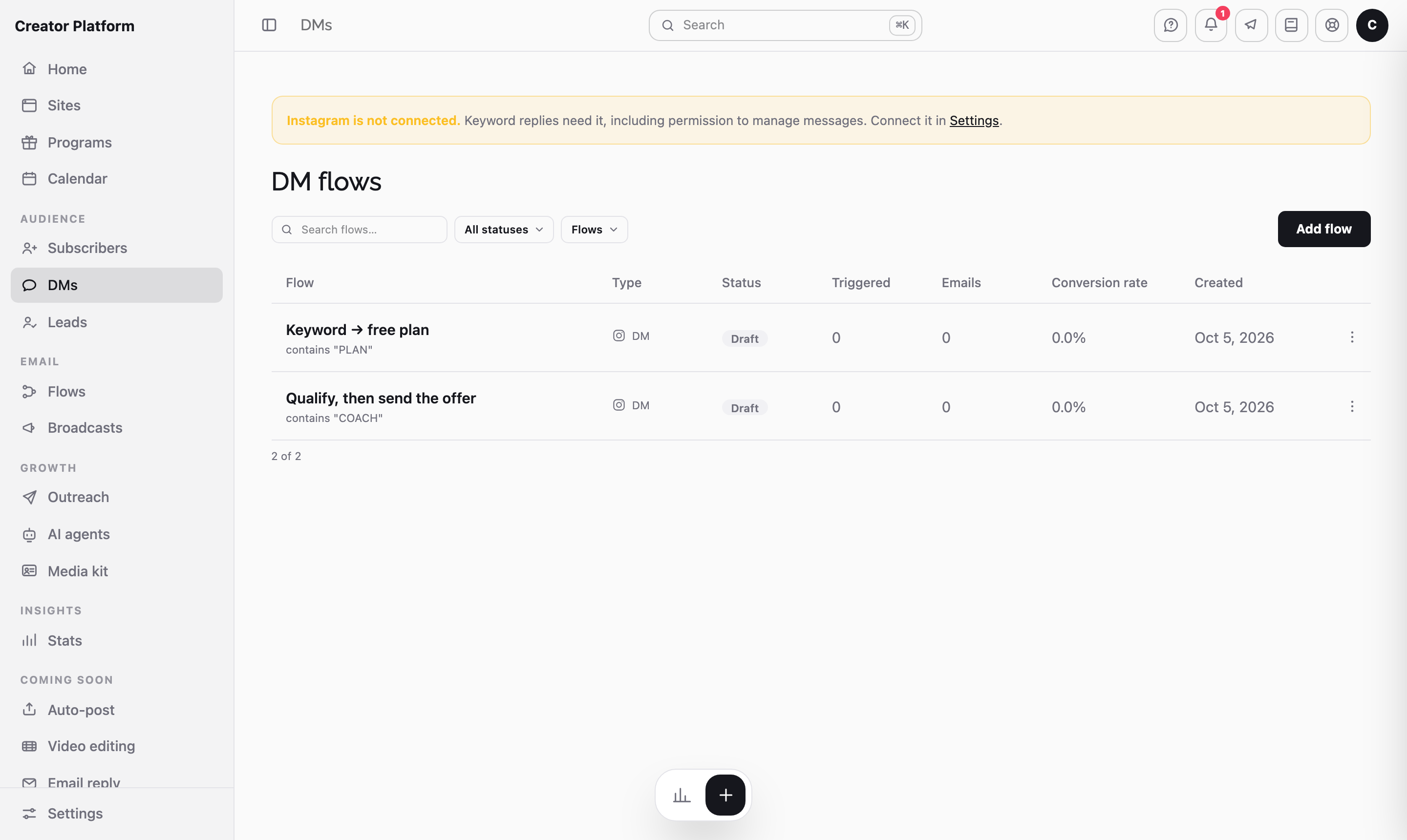Open the docs book icon in header
Image resolution: width=1407 pixels, height=840 pixels.
[1291, 25]
